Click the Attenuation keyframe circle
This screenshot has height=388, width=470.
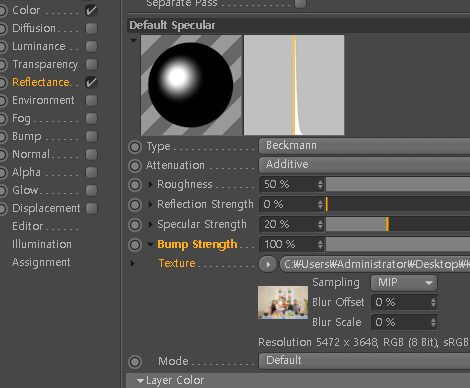(x=135, y=166)
